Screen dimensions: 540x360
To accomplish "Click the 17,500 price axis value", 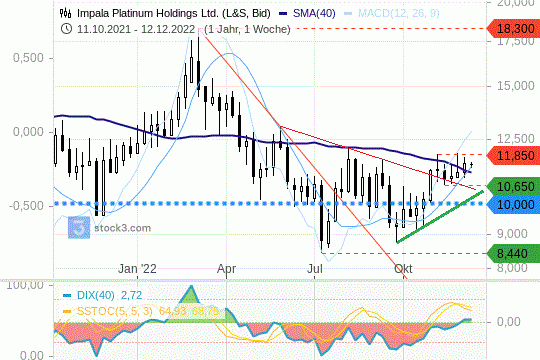I will pyautogui.click(x=516, y=41).
